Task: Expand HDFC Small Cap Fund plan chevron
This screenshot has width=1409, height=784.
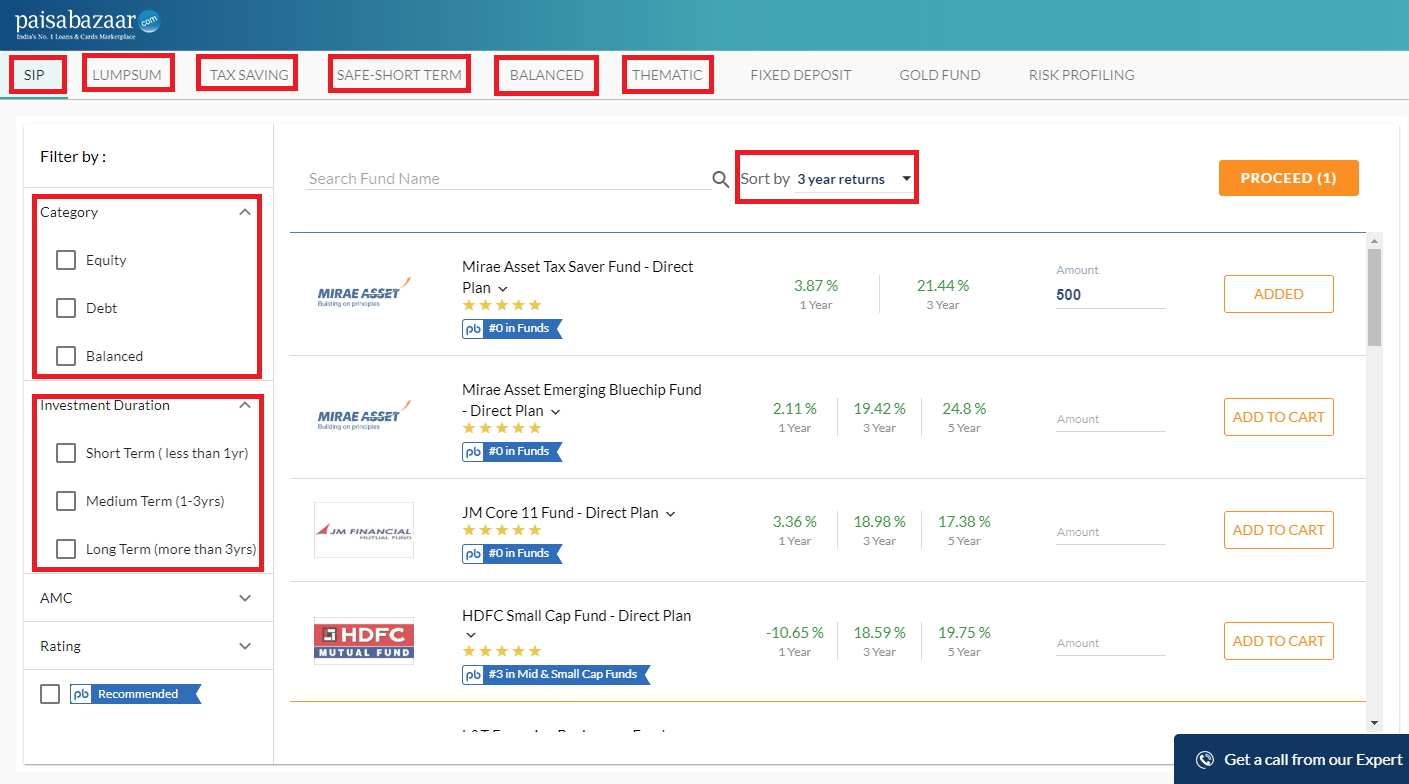Action: [x=472, y=636]
